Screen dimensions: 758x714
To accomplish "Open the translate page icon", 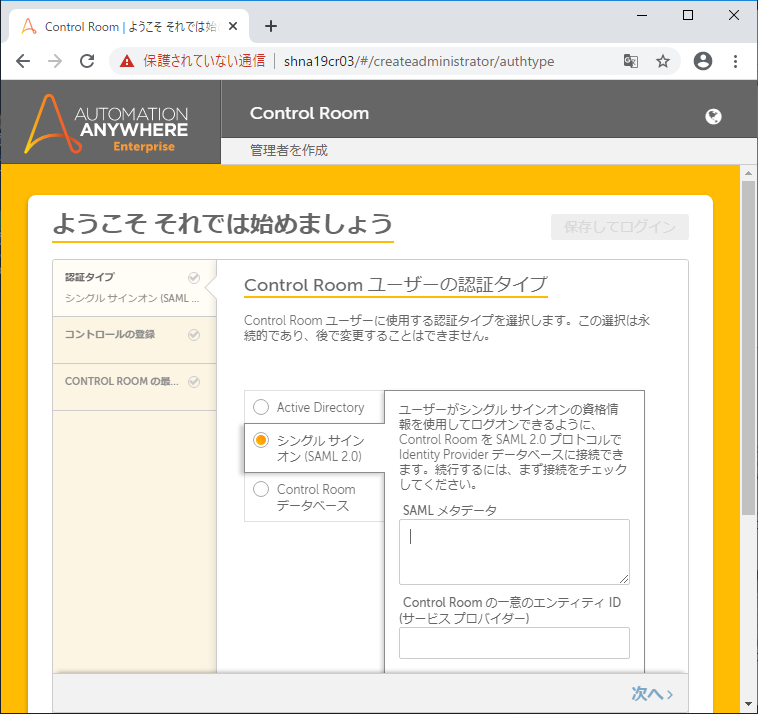I will pyautogui.click(x=630, y=61).
